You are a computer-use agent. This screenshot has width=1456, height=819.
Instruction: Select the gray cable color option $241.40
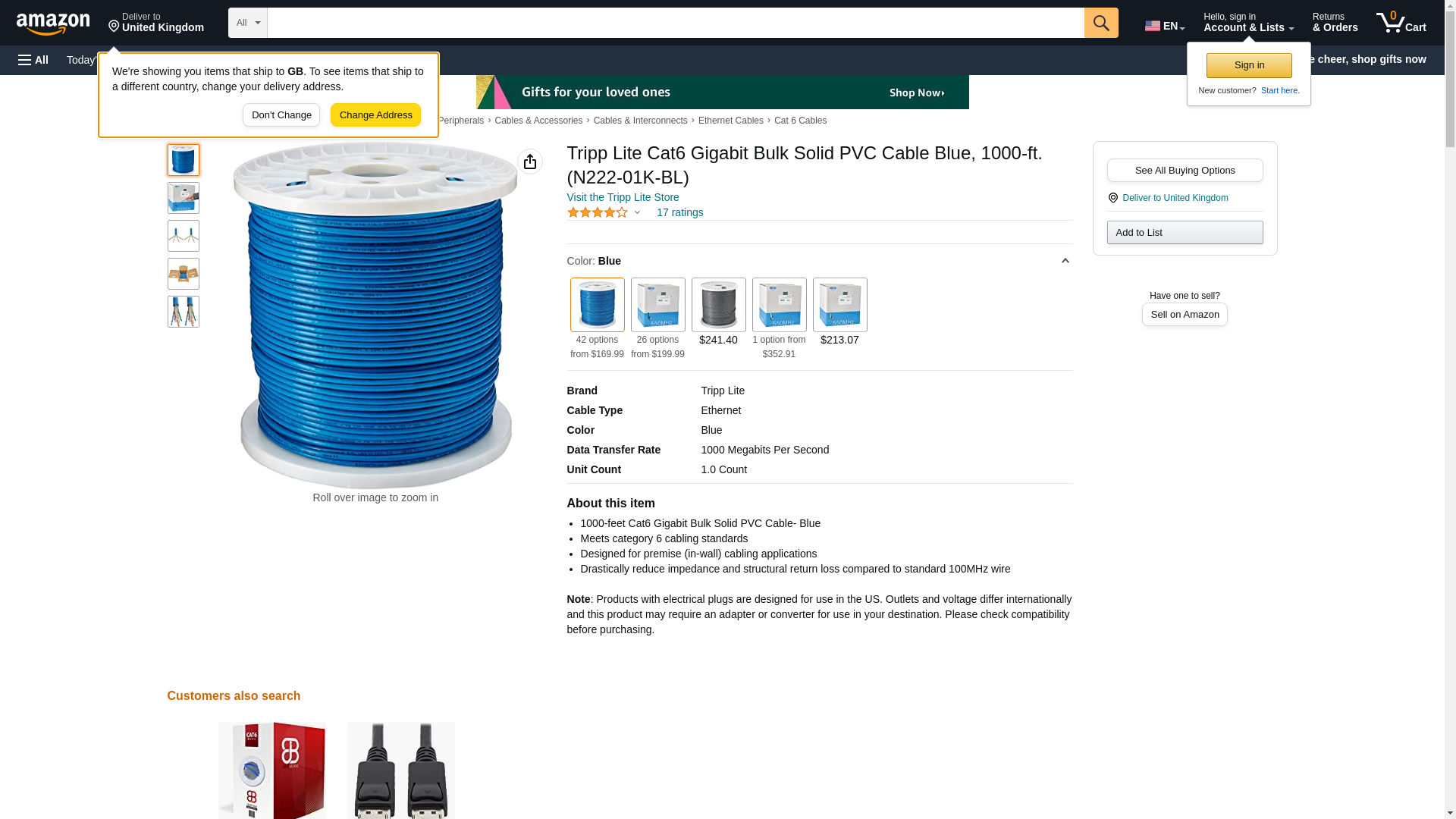coord(719,312)
